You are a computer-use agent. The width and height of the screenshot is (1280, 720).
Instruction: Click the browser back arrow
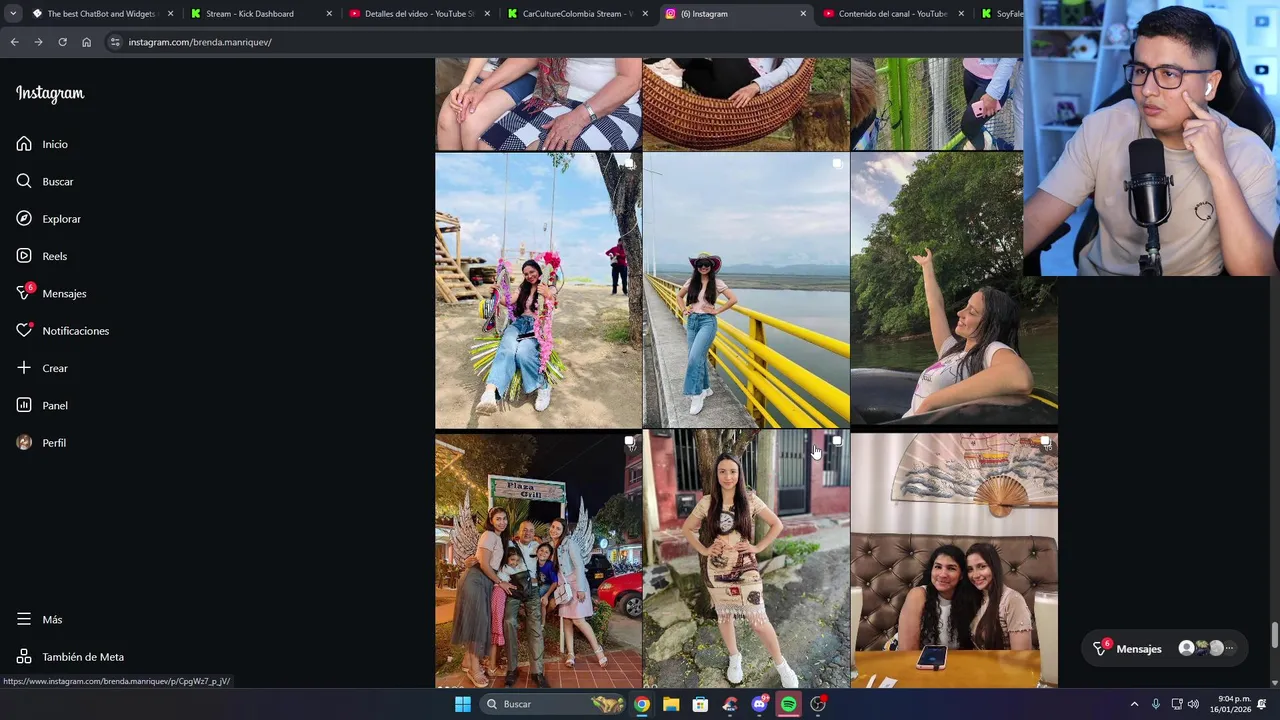[14, 42]
